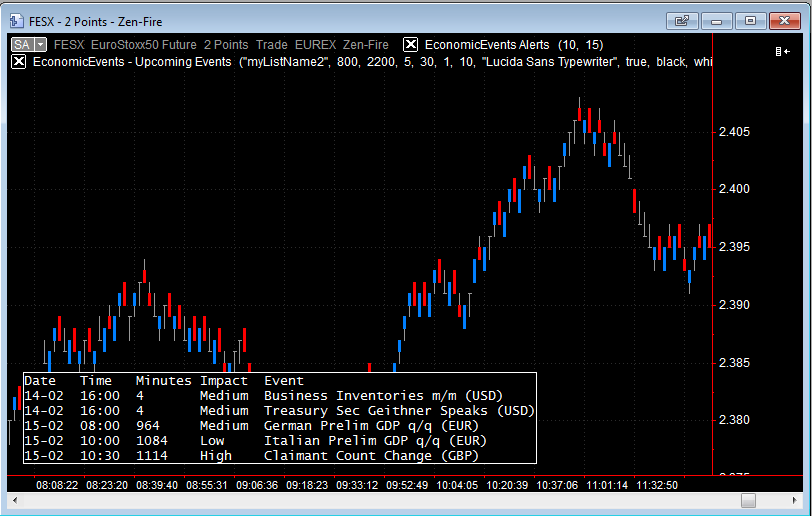
Task: Open the SA symbol selector dropdown
Action: click(x=40, y=45)
